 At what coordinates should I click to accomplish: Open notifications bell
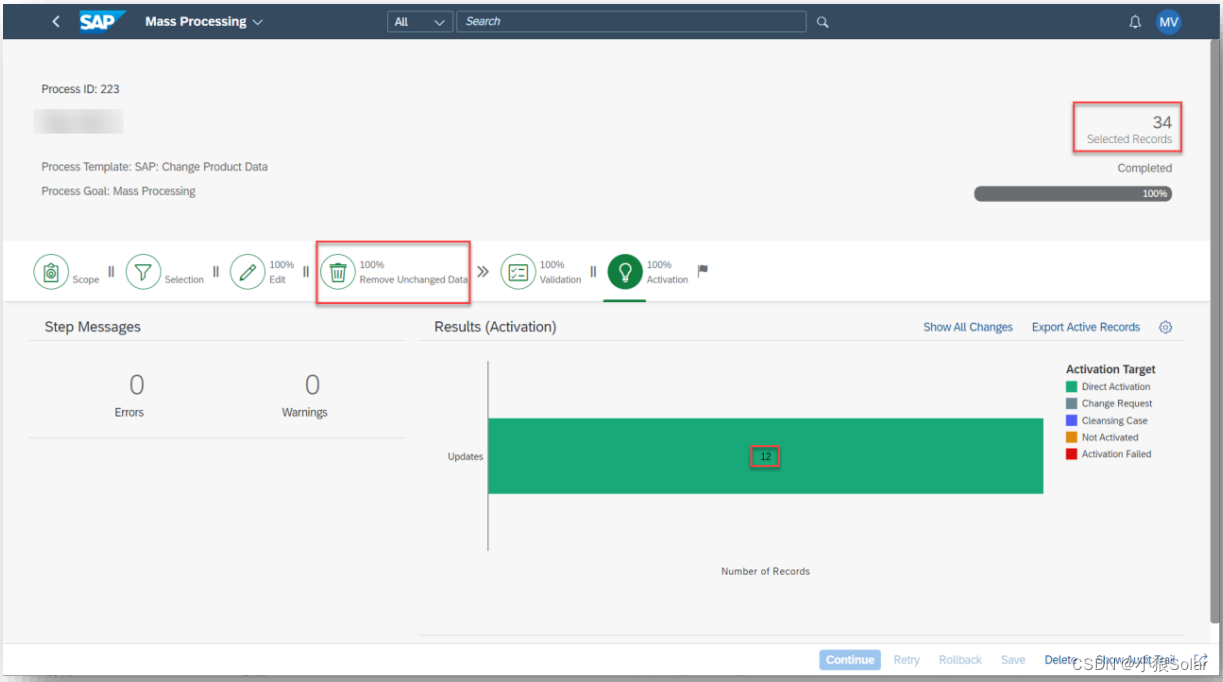tap(1135, 21)
